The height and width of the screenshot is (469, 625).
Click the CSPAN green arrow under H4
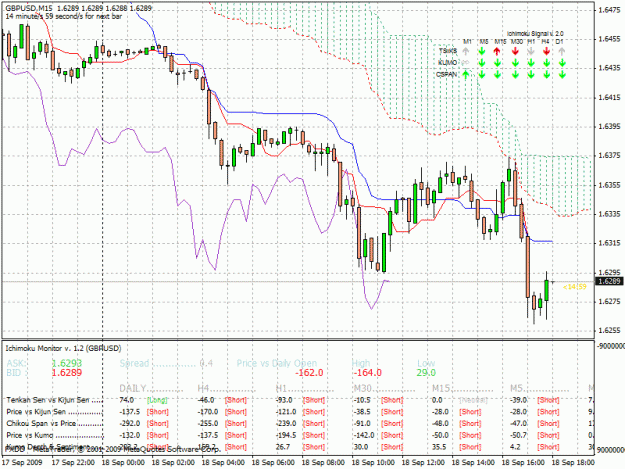(x=546, y=74)
